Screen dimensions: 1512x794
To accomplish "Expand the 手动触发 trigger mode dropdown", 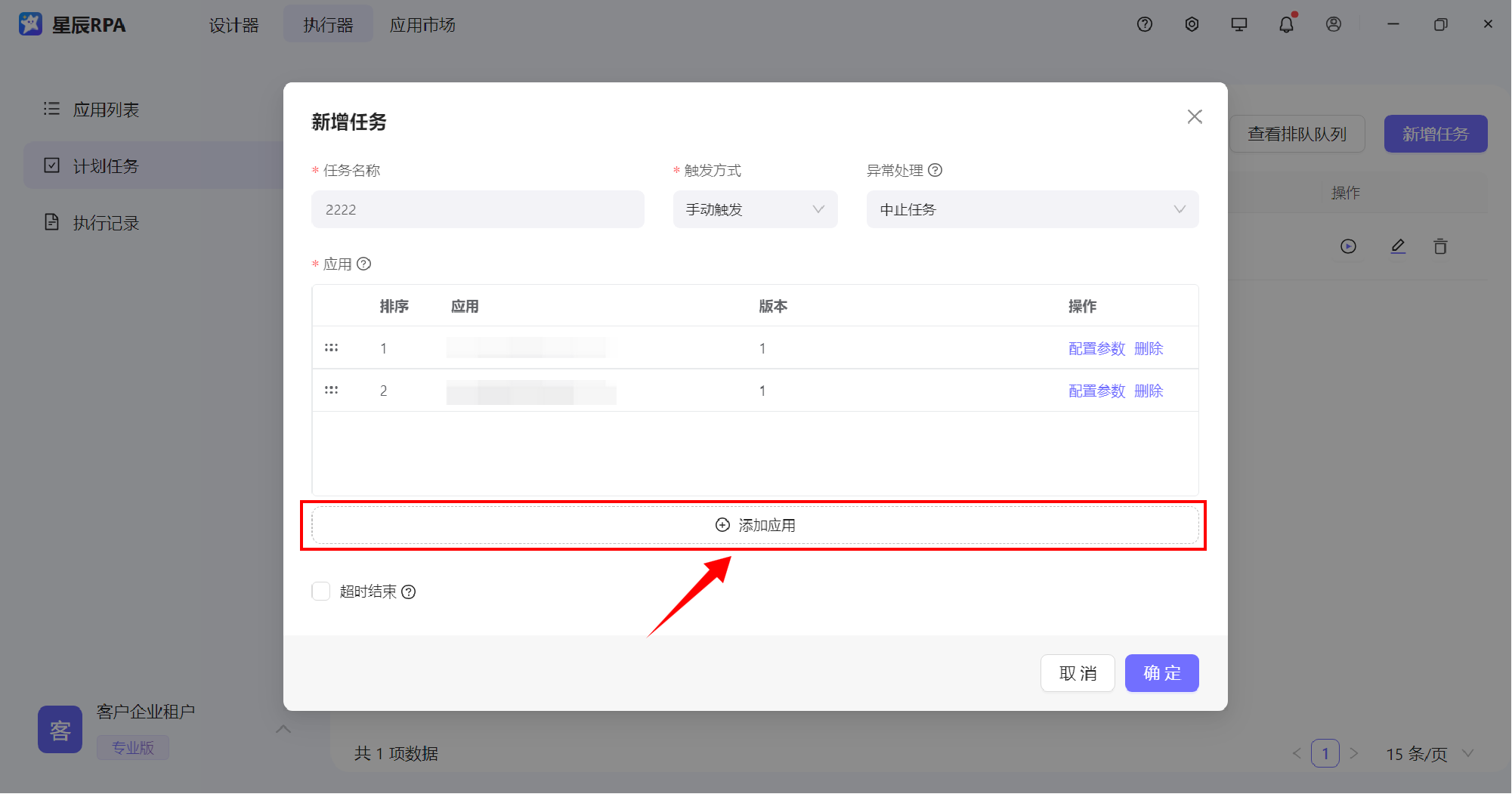I will coord(755,209).
